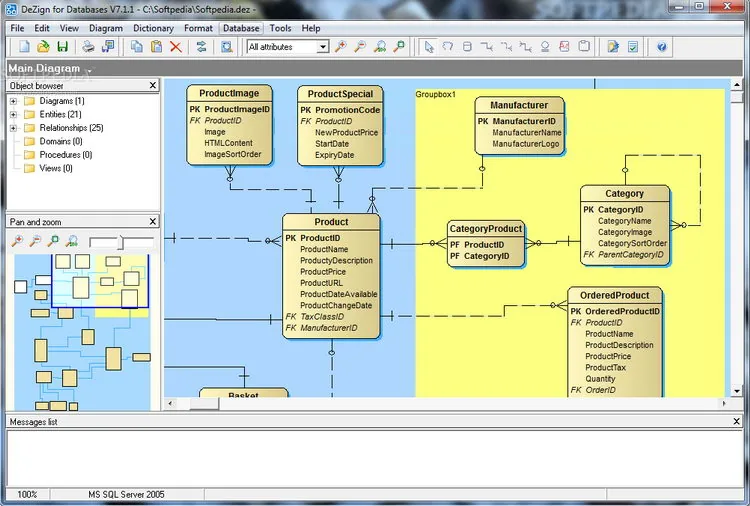Select the Manufacturer entity header

519,105
